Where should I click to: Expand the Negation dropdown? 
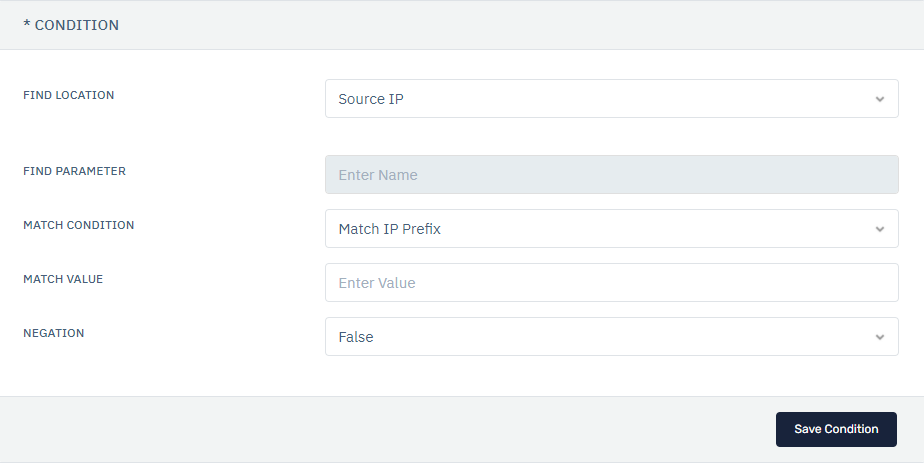pyautogui.click(x=612, y=337)
